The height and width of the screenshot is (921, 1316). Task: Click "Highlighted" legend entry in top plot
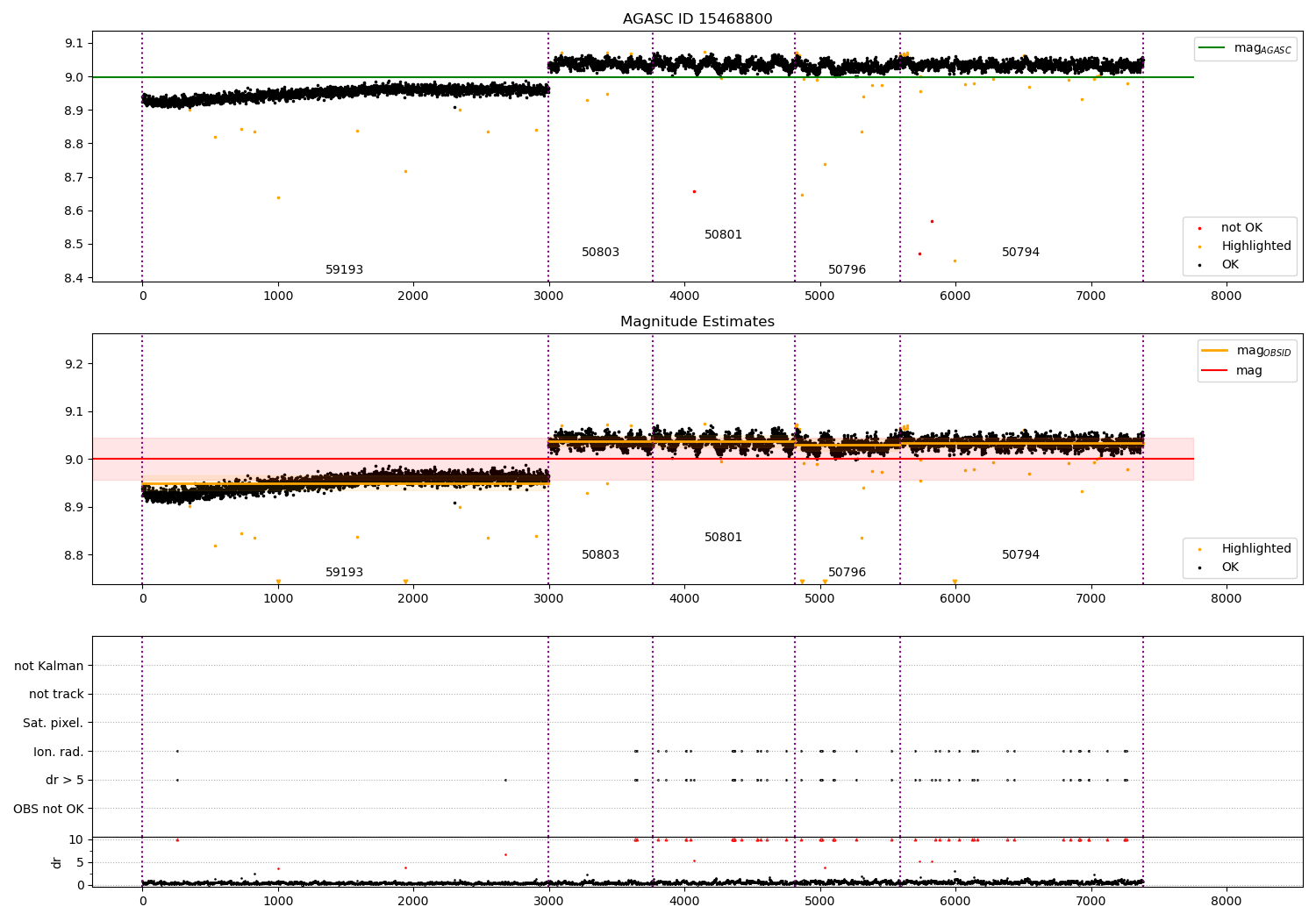(1256, 246)
